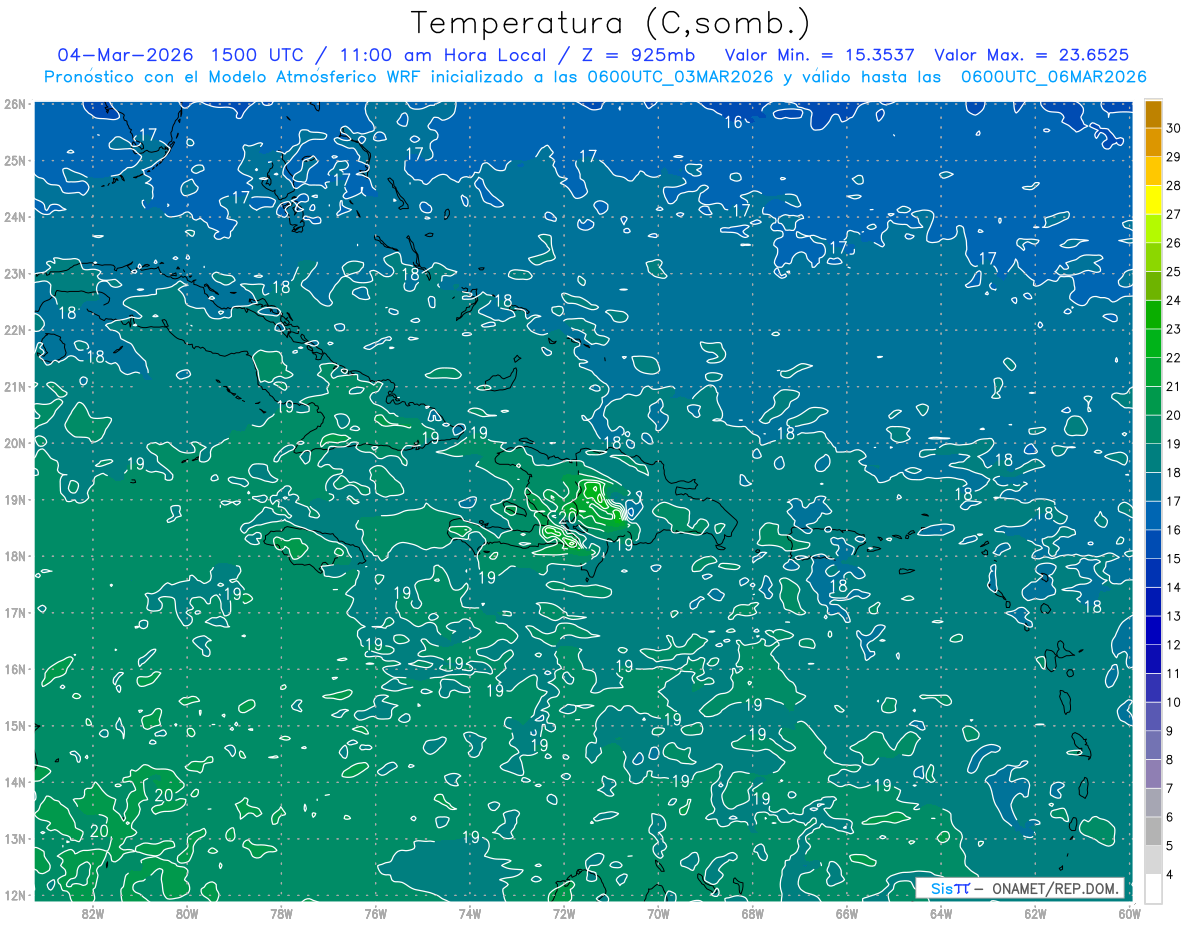The width and height of the screenshot is (1200, 927).
Task: Click the color bar label "6"
Action: [1169, 817]
